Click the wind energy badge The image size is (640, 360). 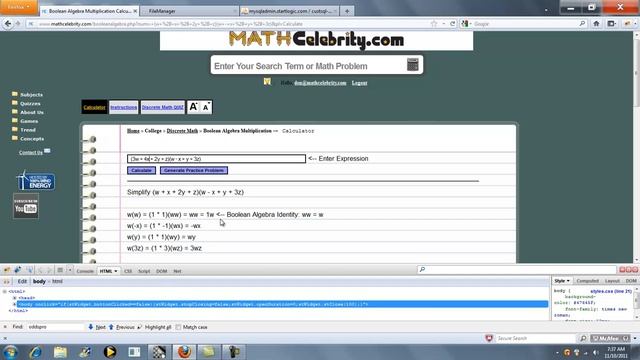pos(36,181)
